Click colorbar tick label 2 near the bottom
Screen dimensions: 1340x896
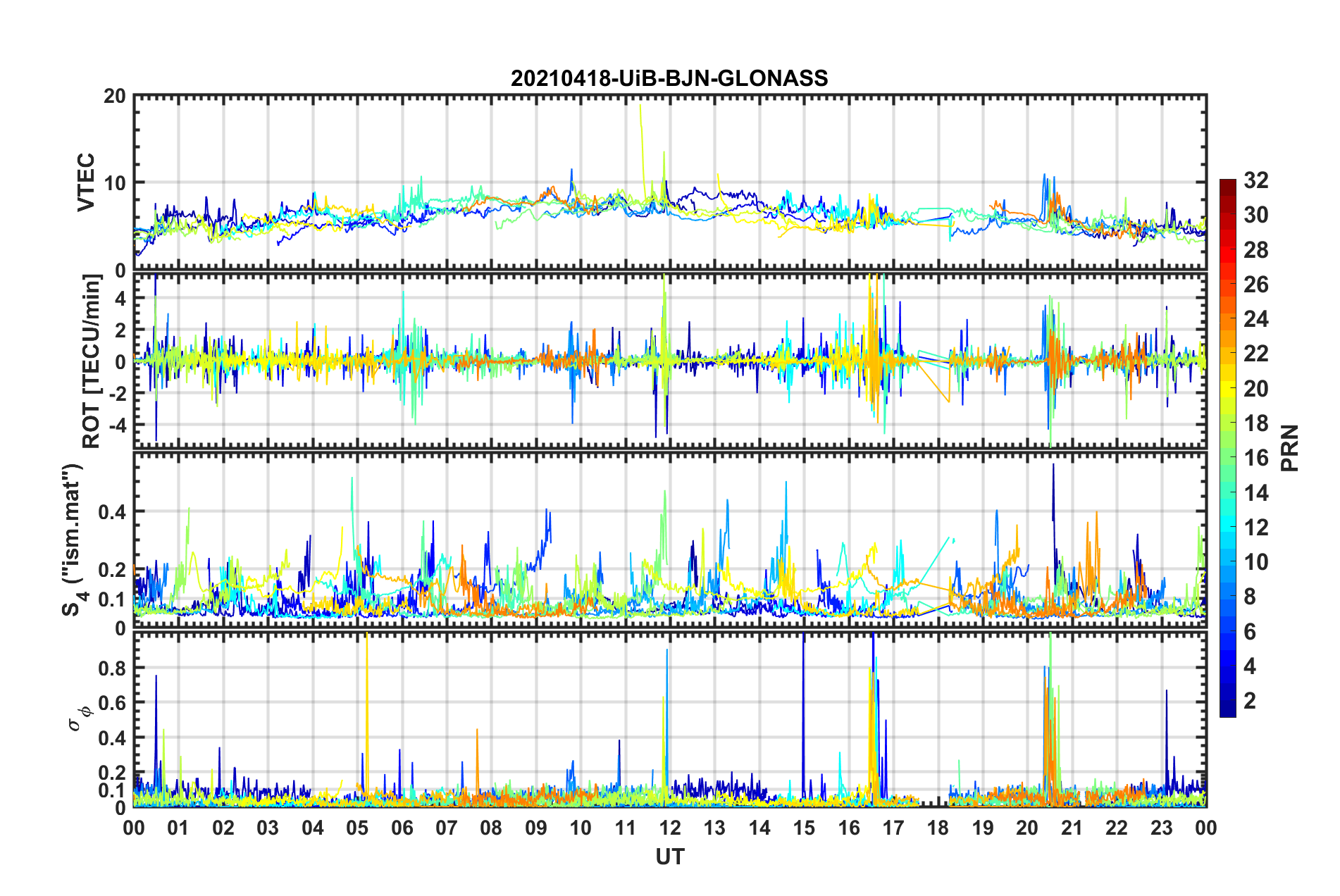pos(1250,701)
